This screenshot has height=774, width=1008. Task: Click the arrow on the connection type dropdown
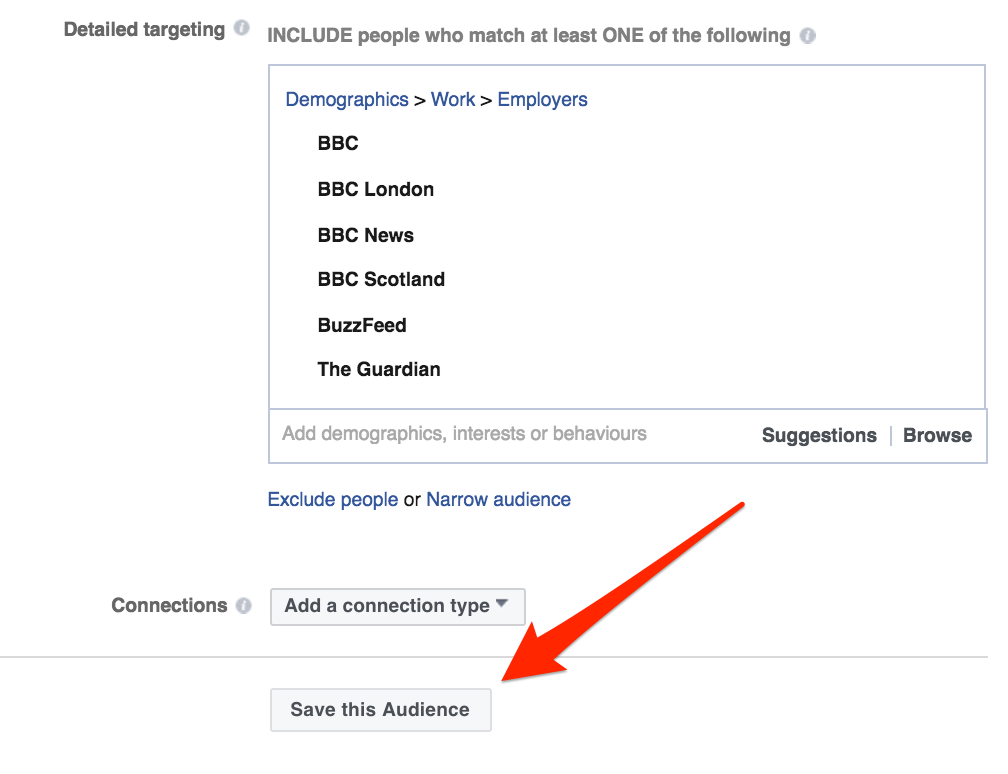point(502,604)
